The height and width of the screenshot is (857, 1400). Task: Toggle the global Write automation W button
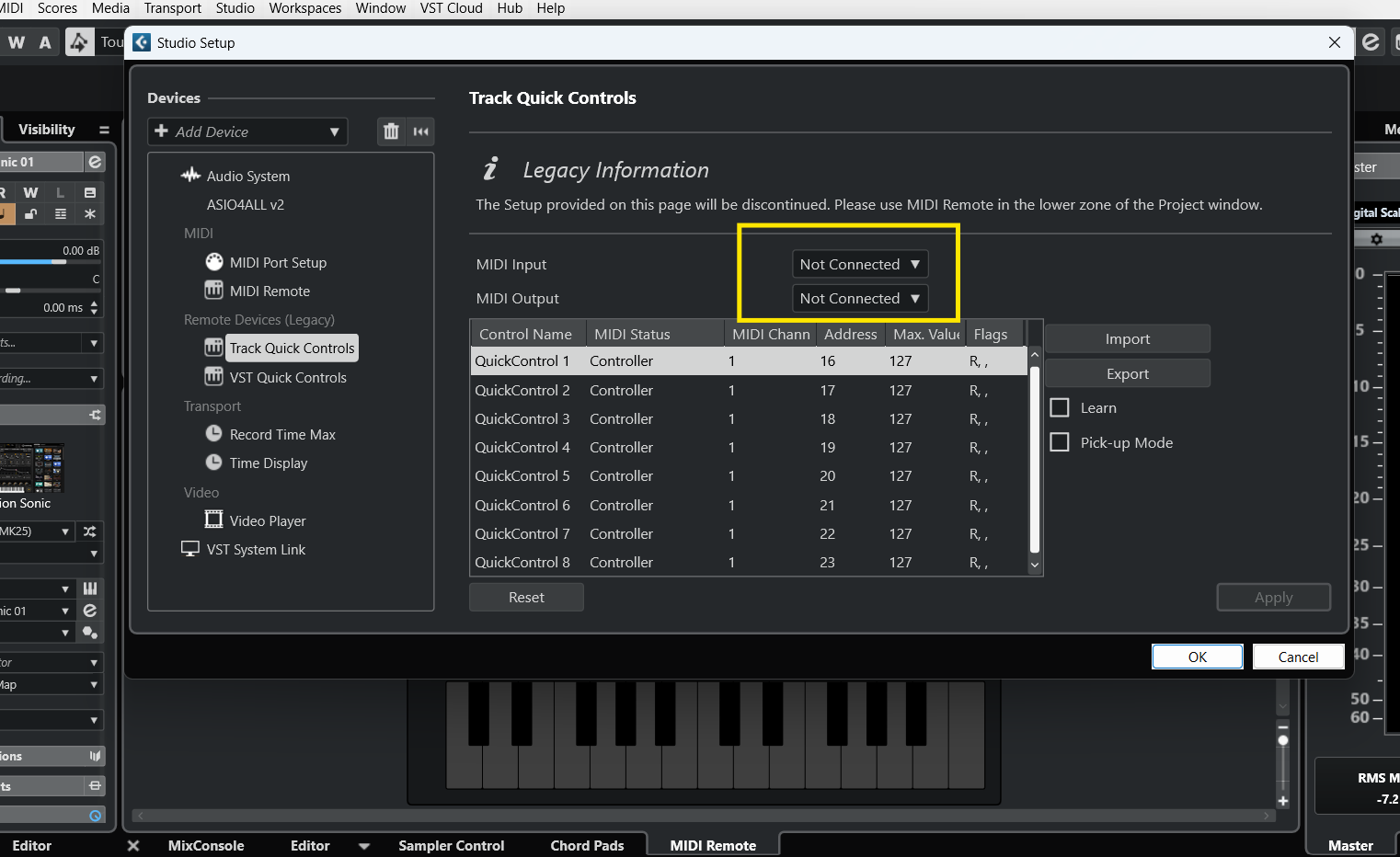(17, 42)
